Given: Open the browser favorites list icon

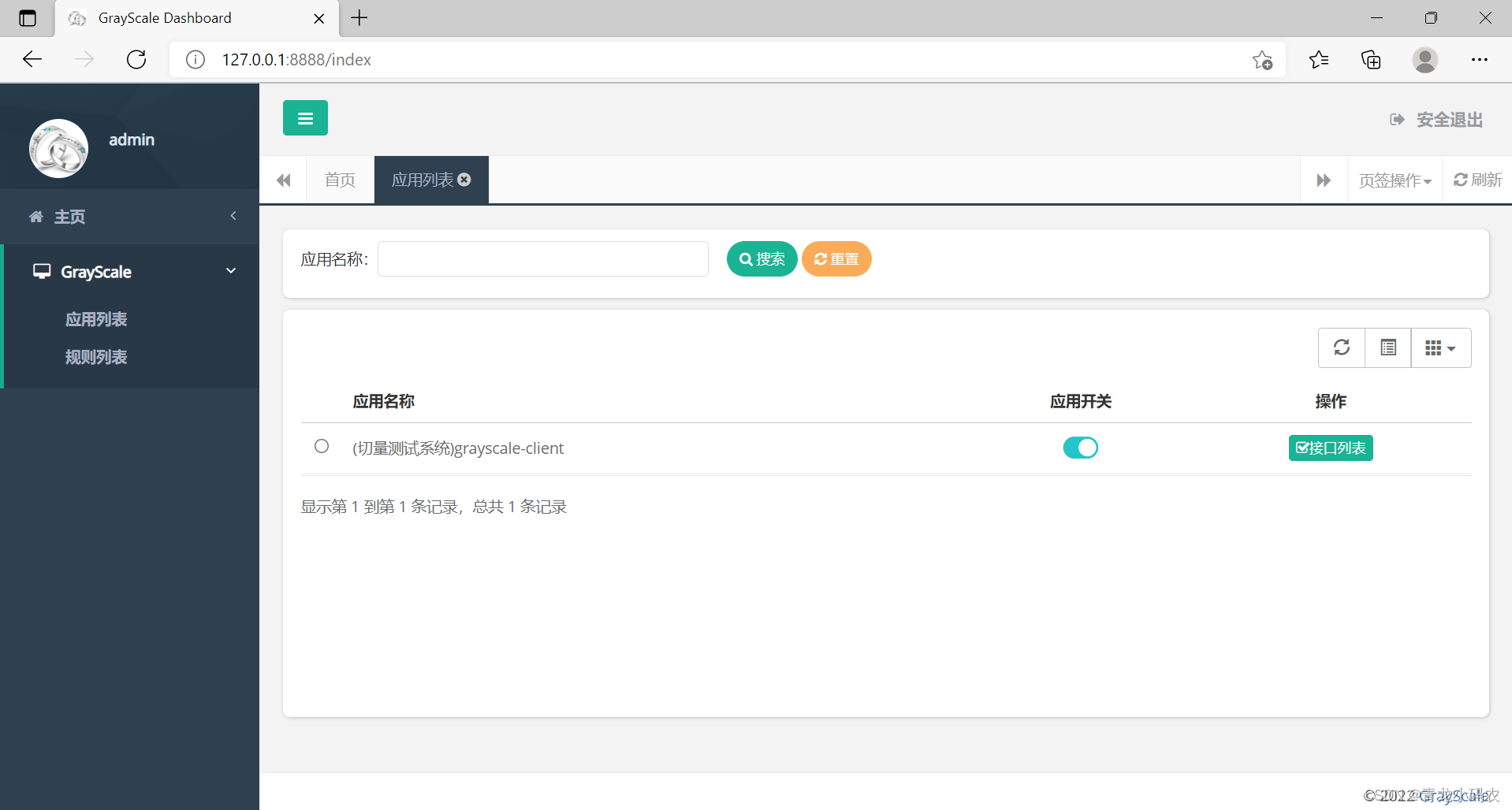Looking at the screenshot, I should pyautogui.click(x=1318, y=60).
